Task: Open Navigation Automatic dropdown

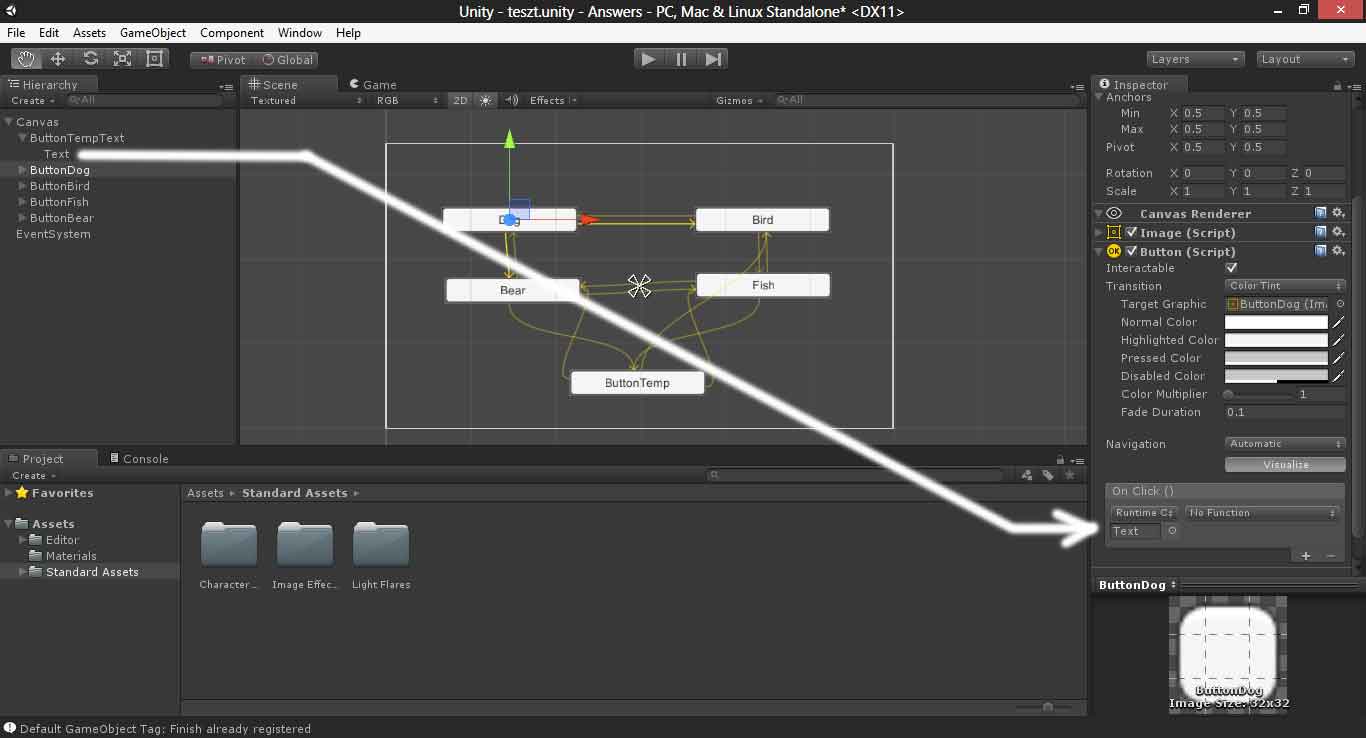Action: [x=1285, y=444]
